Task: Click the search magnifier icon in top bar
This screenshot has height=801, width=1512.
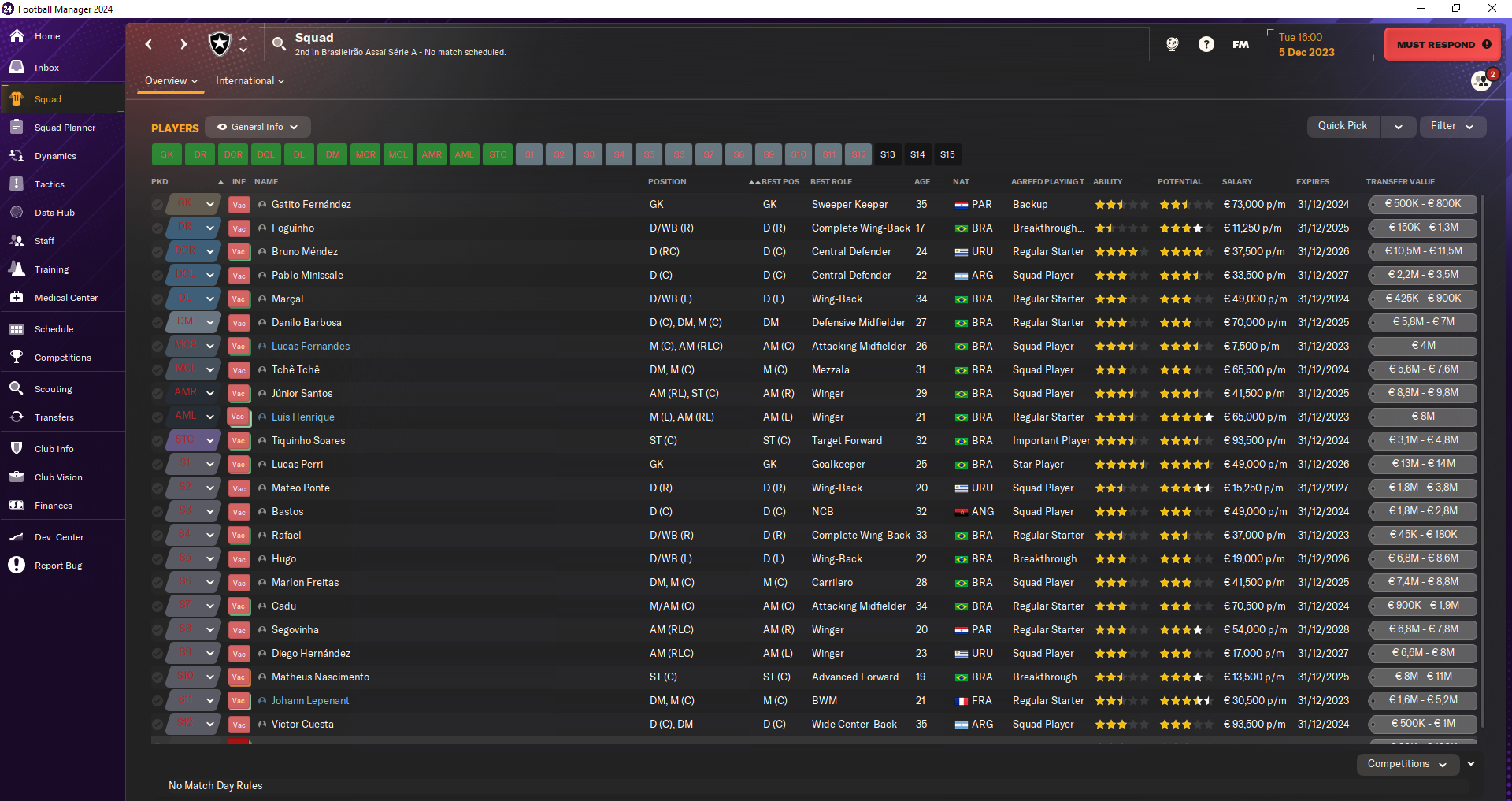Action: click(279, 44)
